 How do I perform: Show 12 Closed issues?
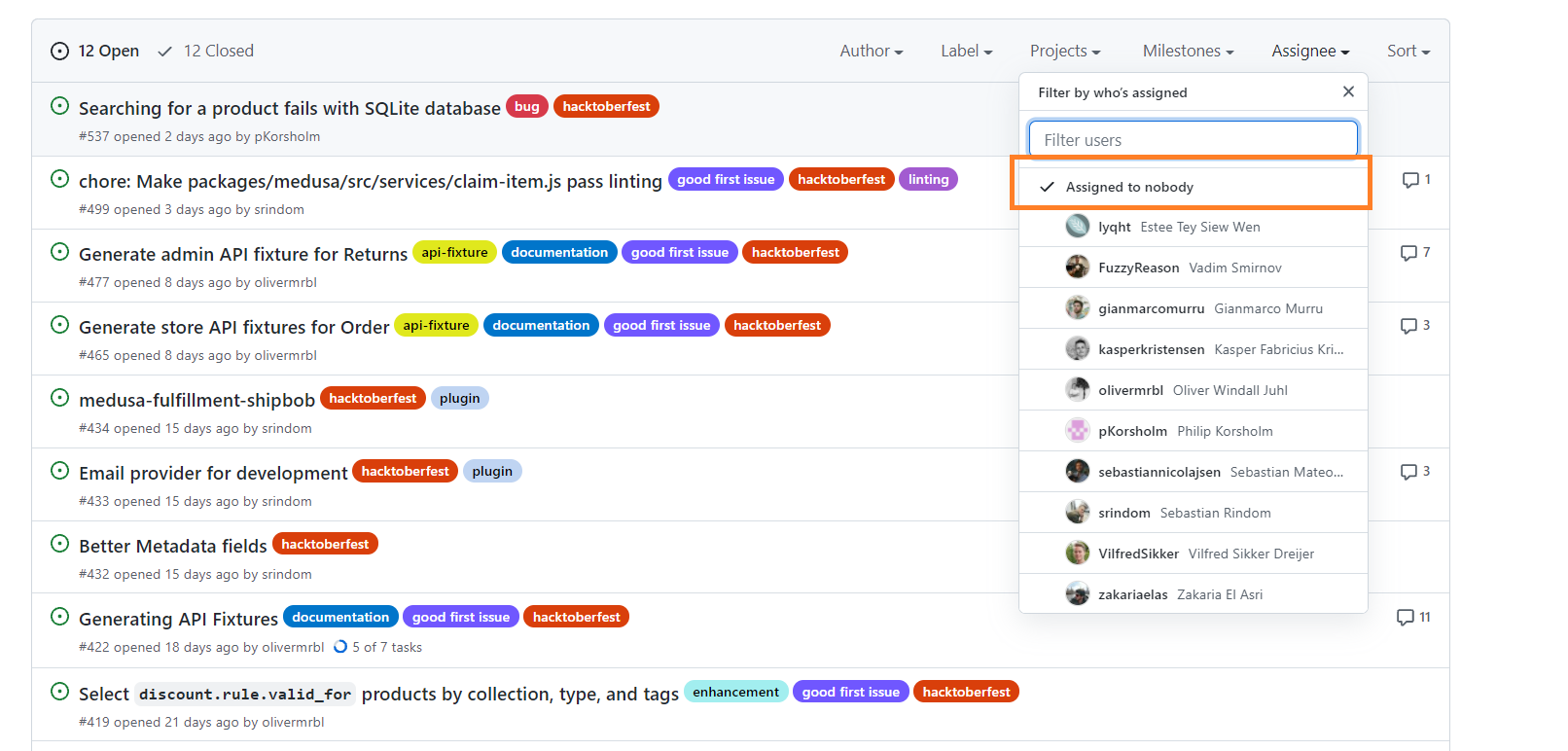pyautogui.click(x=206, y=51)
